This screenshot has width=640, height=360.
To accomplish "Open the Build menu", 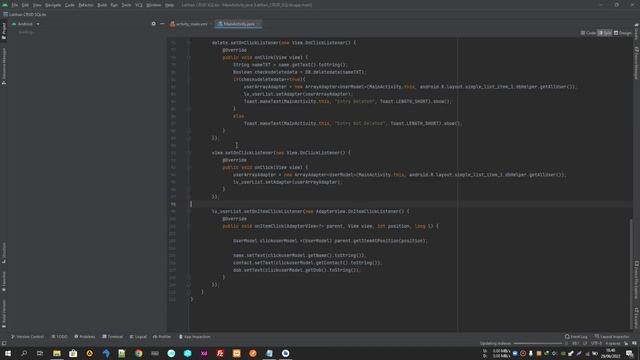I will (102, 5).
